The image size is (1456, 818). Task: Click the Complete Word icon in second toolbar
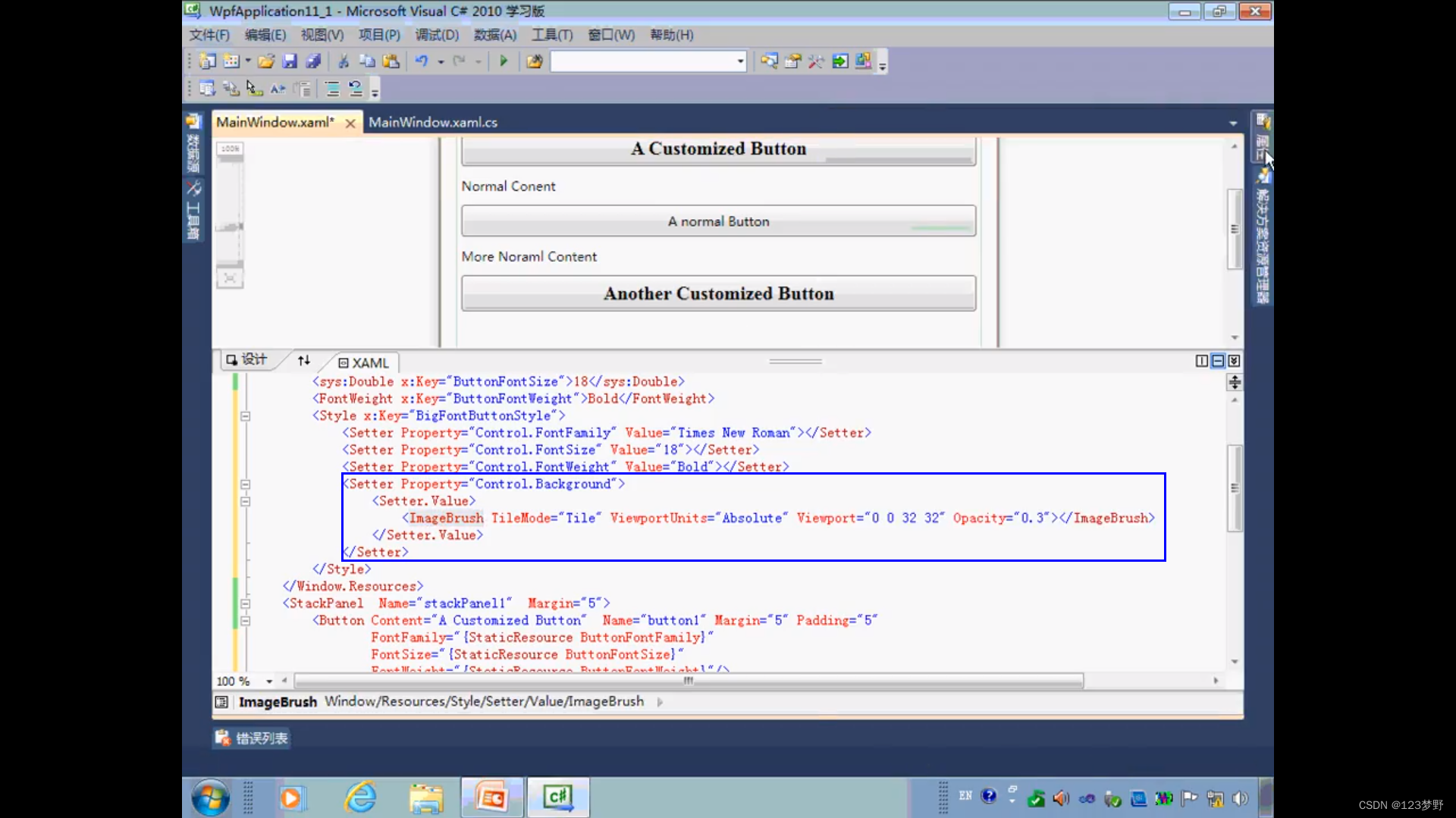pos(278,89)
